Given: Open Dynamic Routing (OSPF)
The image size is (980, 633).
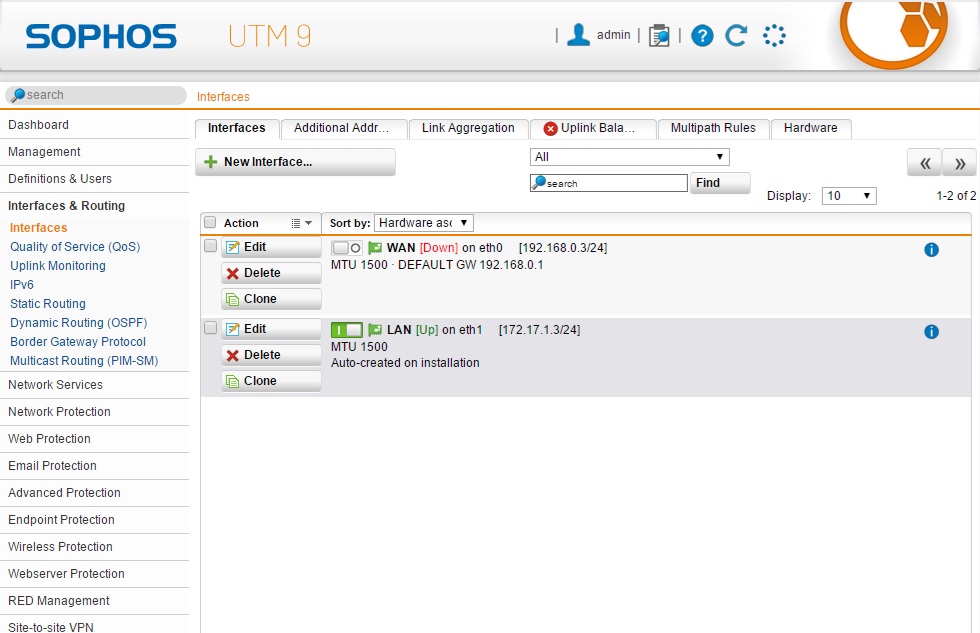Looking at the screenshot, I should pos(78,323).
